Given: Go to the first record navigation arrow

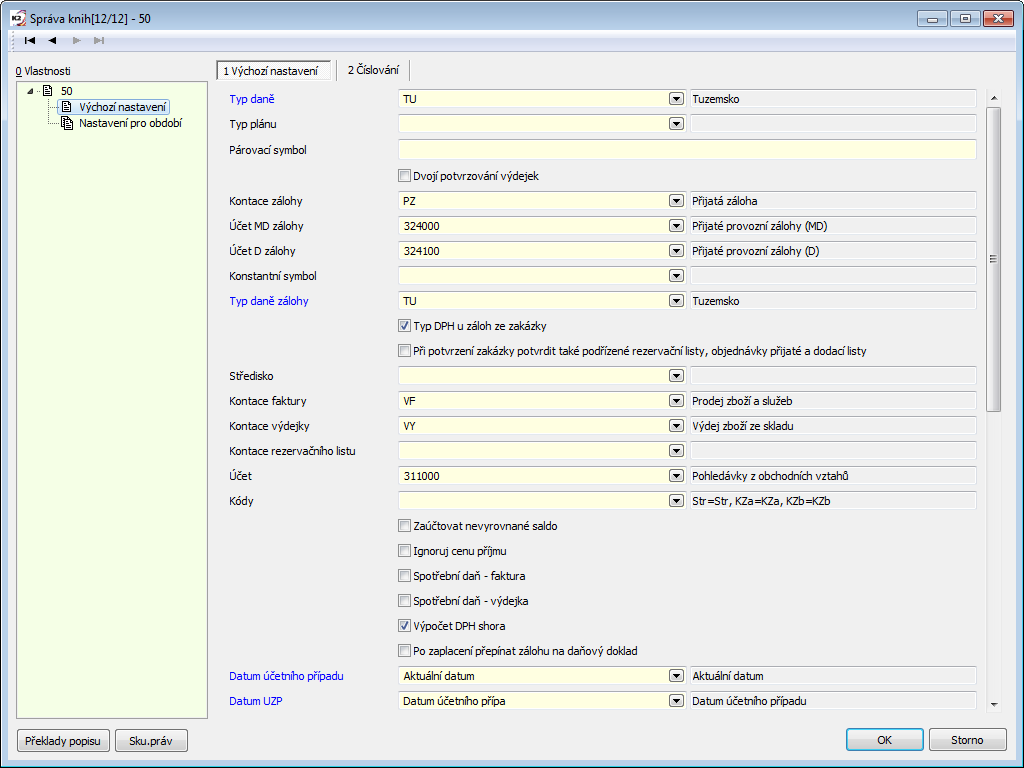Looking at the screenshot, I should [x=30, y=40].
